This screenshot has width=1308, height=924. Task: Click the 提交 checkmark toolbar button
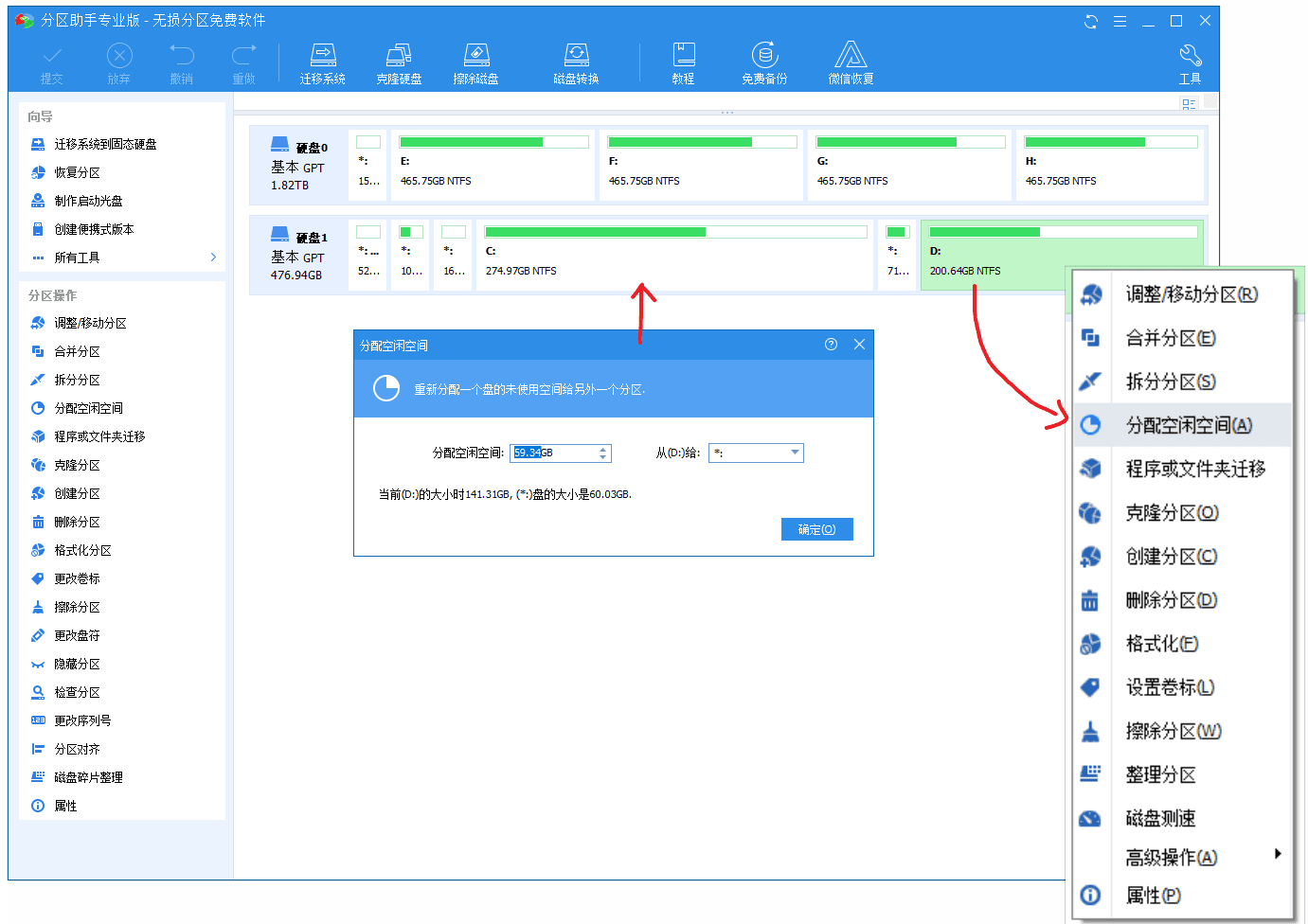pos(52,63)
